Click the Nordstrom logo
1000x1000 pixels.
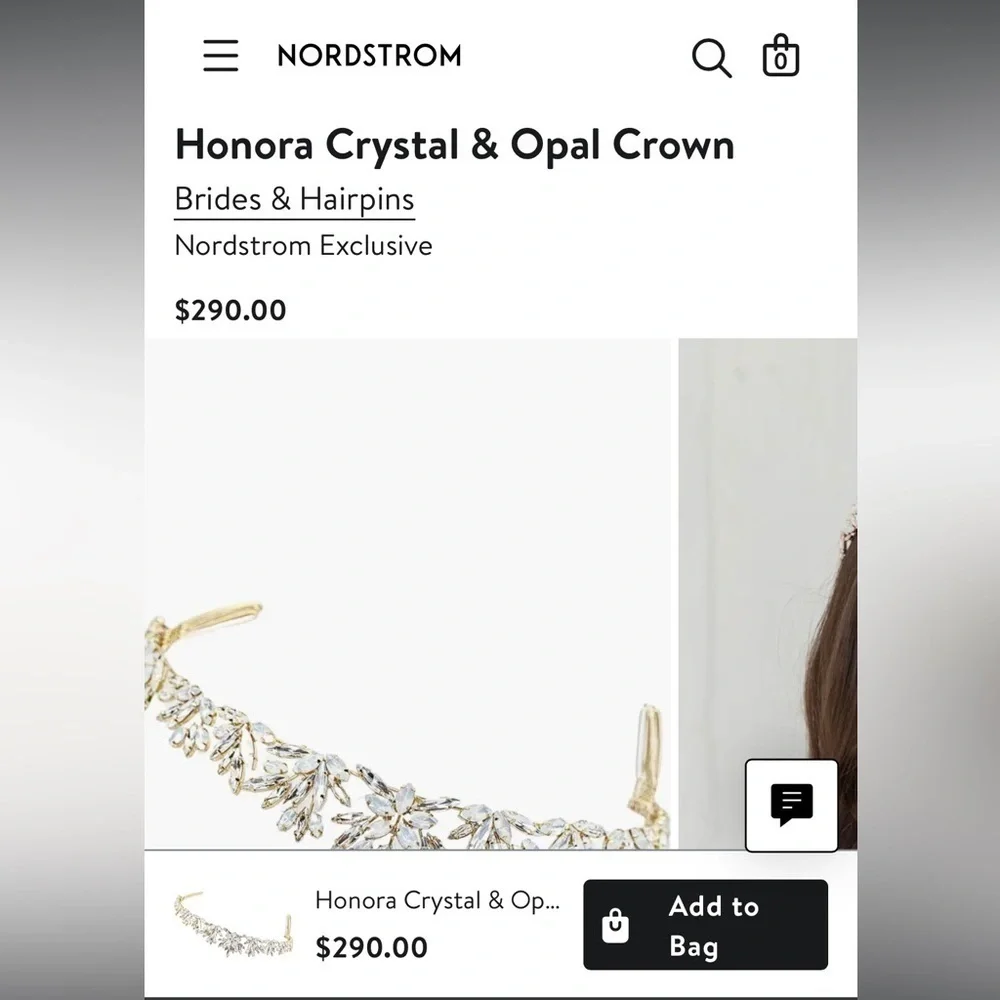pyautogui.click(x=367, y=56)
